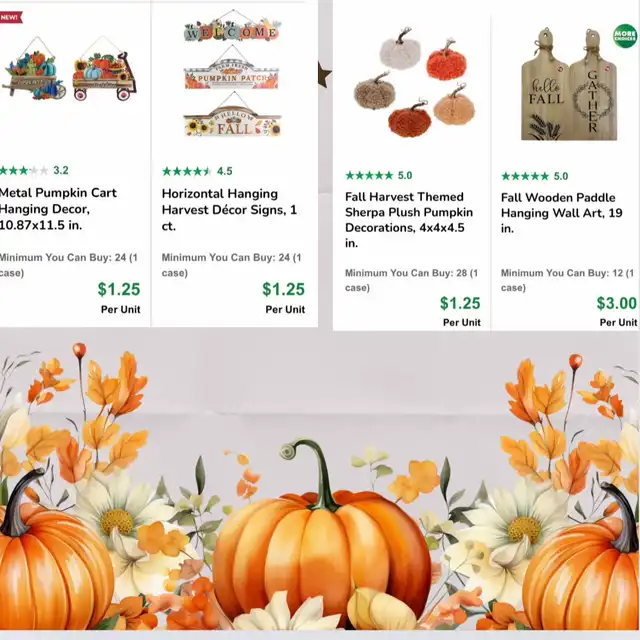
Task: Open the Metal Pumpkin Cart product image
Action: pyautogui.click(x=69, y=69)
